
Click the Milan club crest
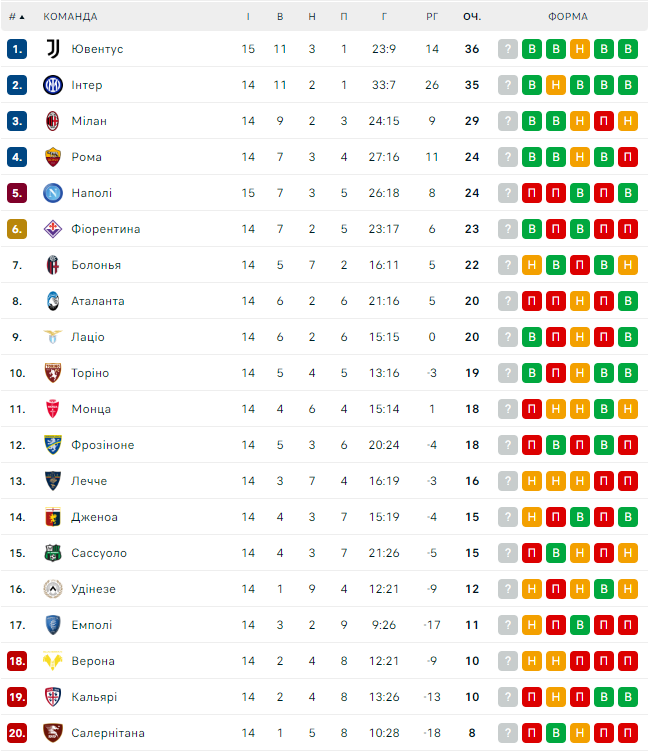(x=53, y=121)
